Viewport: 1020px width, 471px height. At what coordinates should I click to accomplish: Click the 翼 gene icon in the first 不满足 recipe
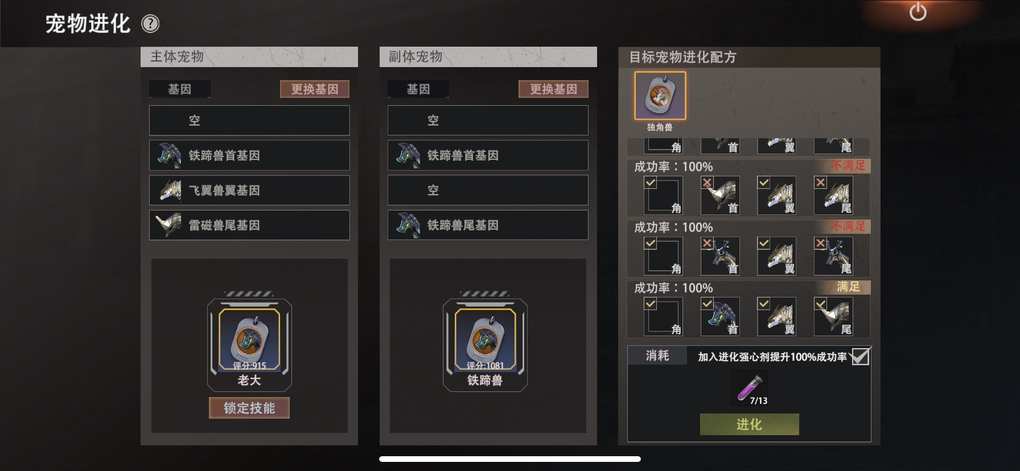pyautogui.click(x=777, y=195)
